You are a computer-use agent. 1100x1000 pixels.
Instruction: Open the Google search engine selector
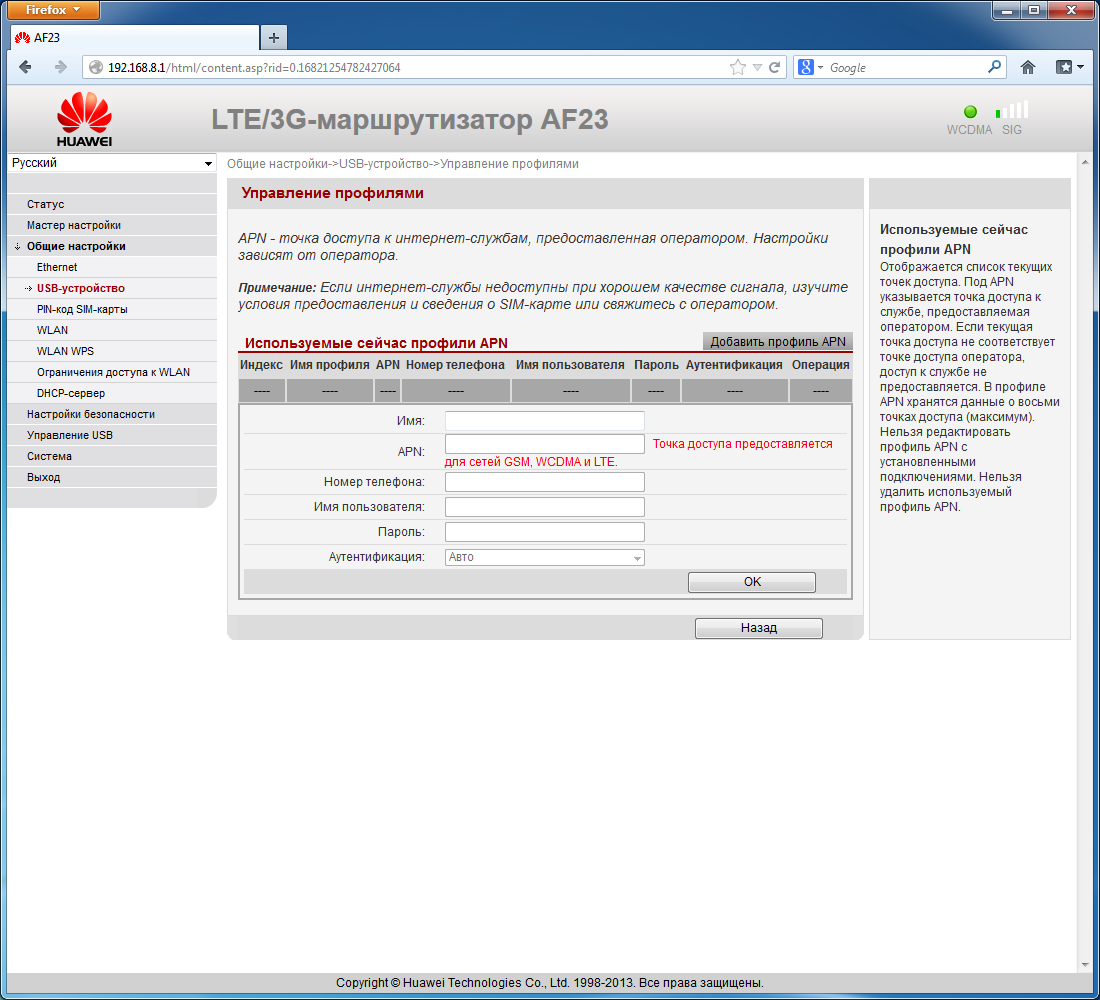tap(810, 67)
